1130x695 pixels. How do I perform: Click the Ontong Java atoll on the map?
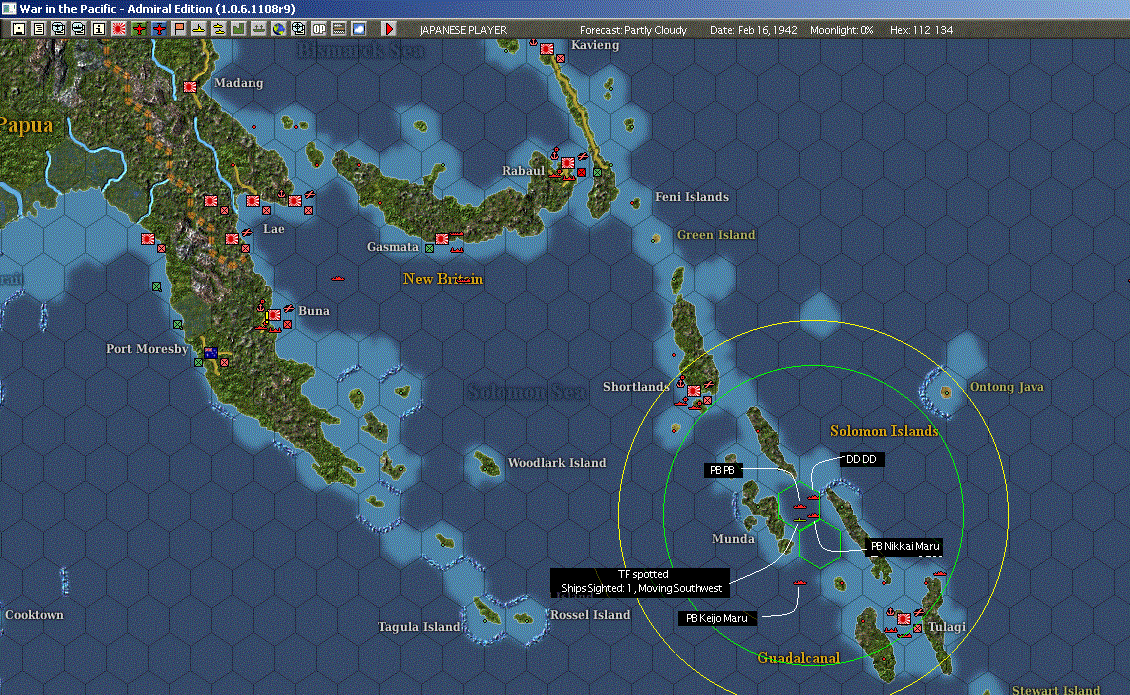tap(946, 392)
